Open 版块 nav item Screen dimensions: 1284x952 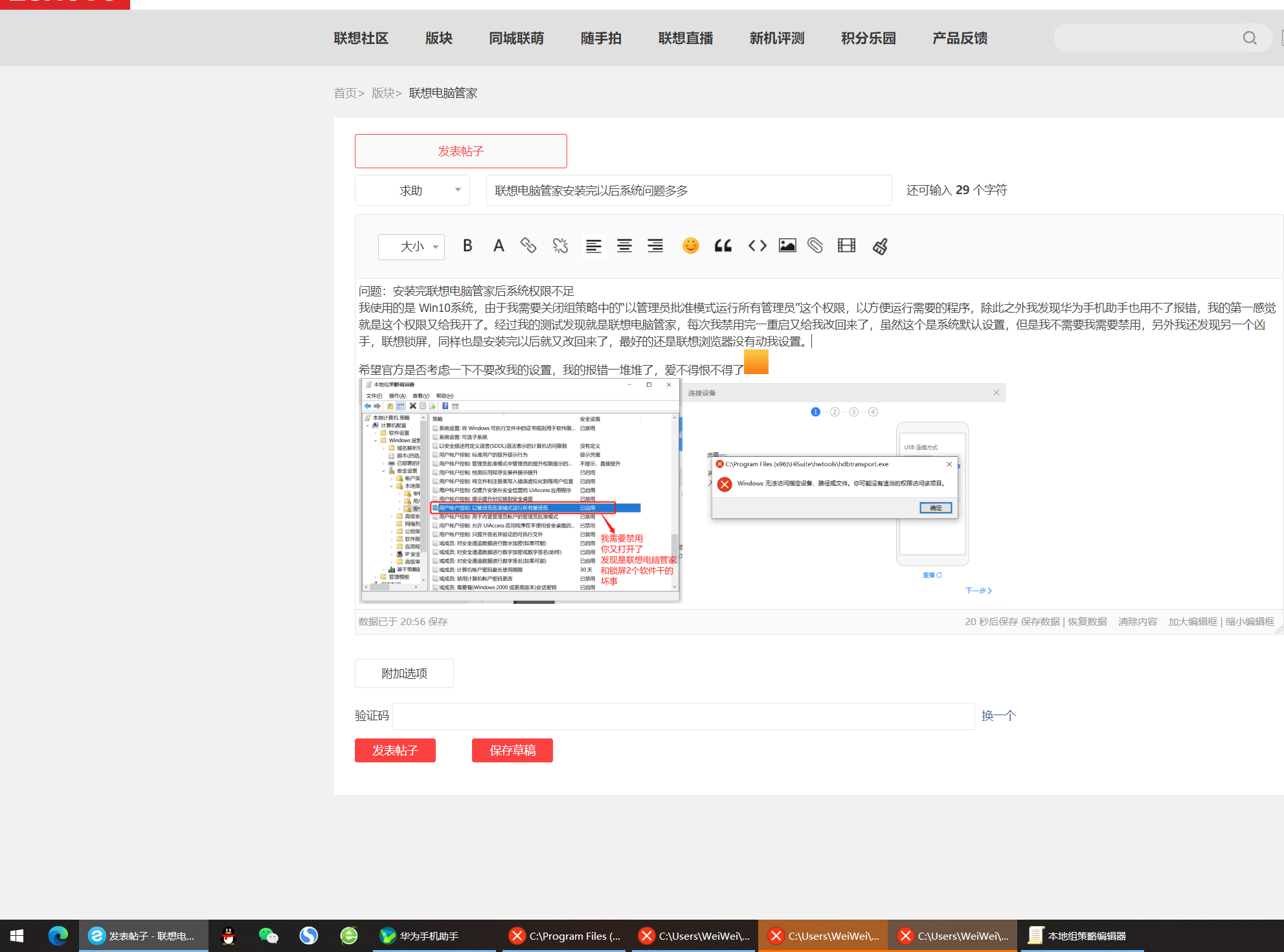pos(438,38)
